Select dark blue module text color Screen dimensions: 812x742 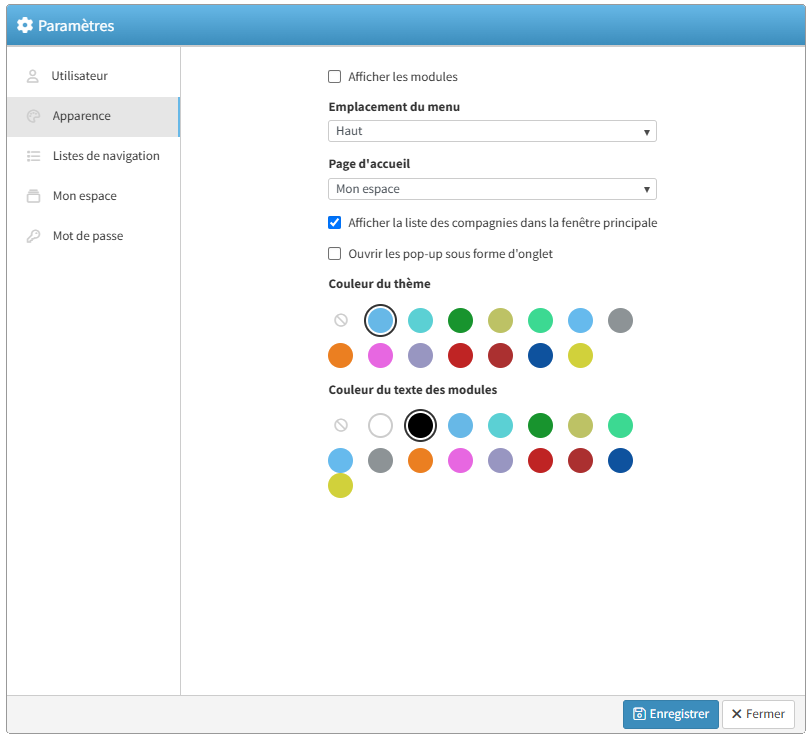coord(620,461)
